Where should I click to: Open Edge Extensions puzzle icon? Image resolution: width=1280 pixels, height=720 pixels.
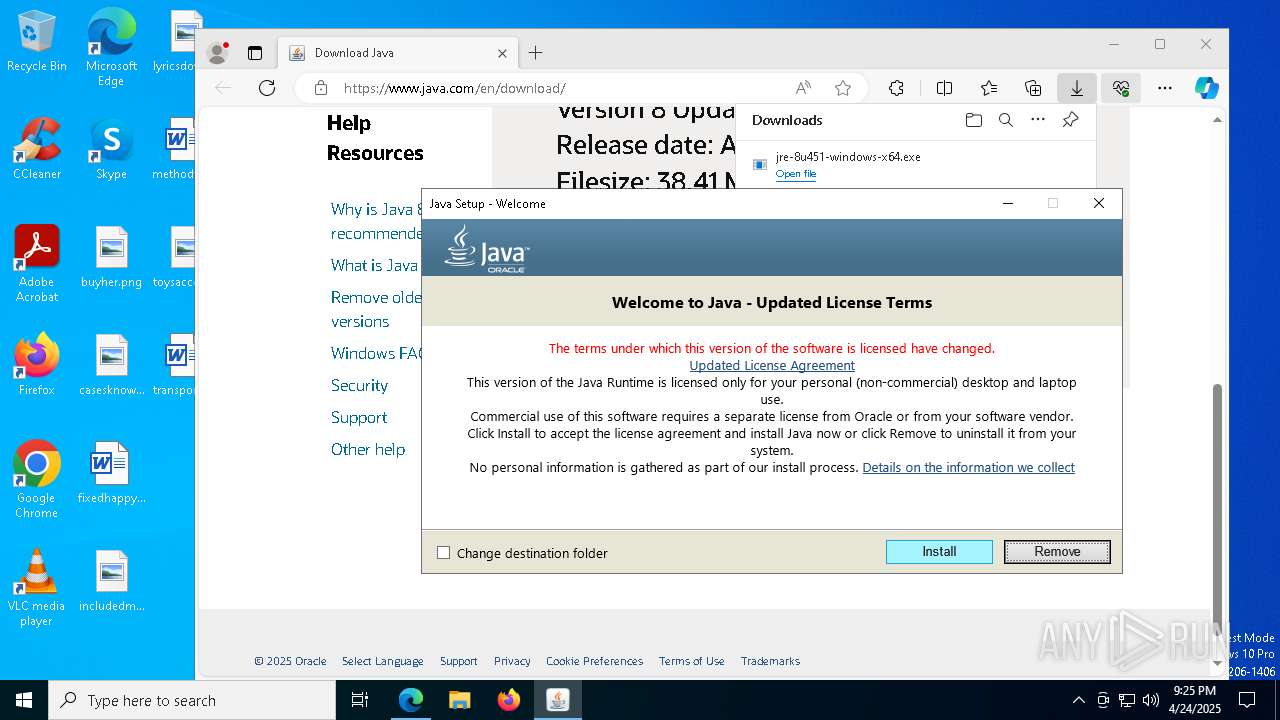[x=896, y=88]
